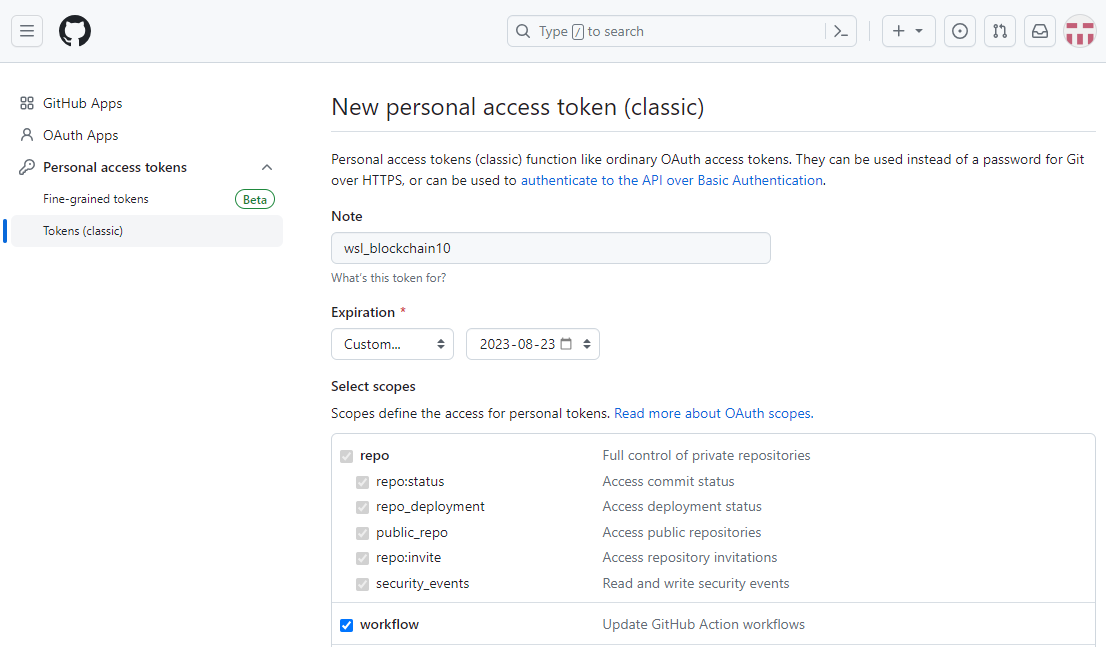Open the notifications inbox icon
The height and width of the screenshot is (647, 1106).
tap(1040, 31)
